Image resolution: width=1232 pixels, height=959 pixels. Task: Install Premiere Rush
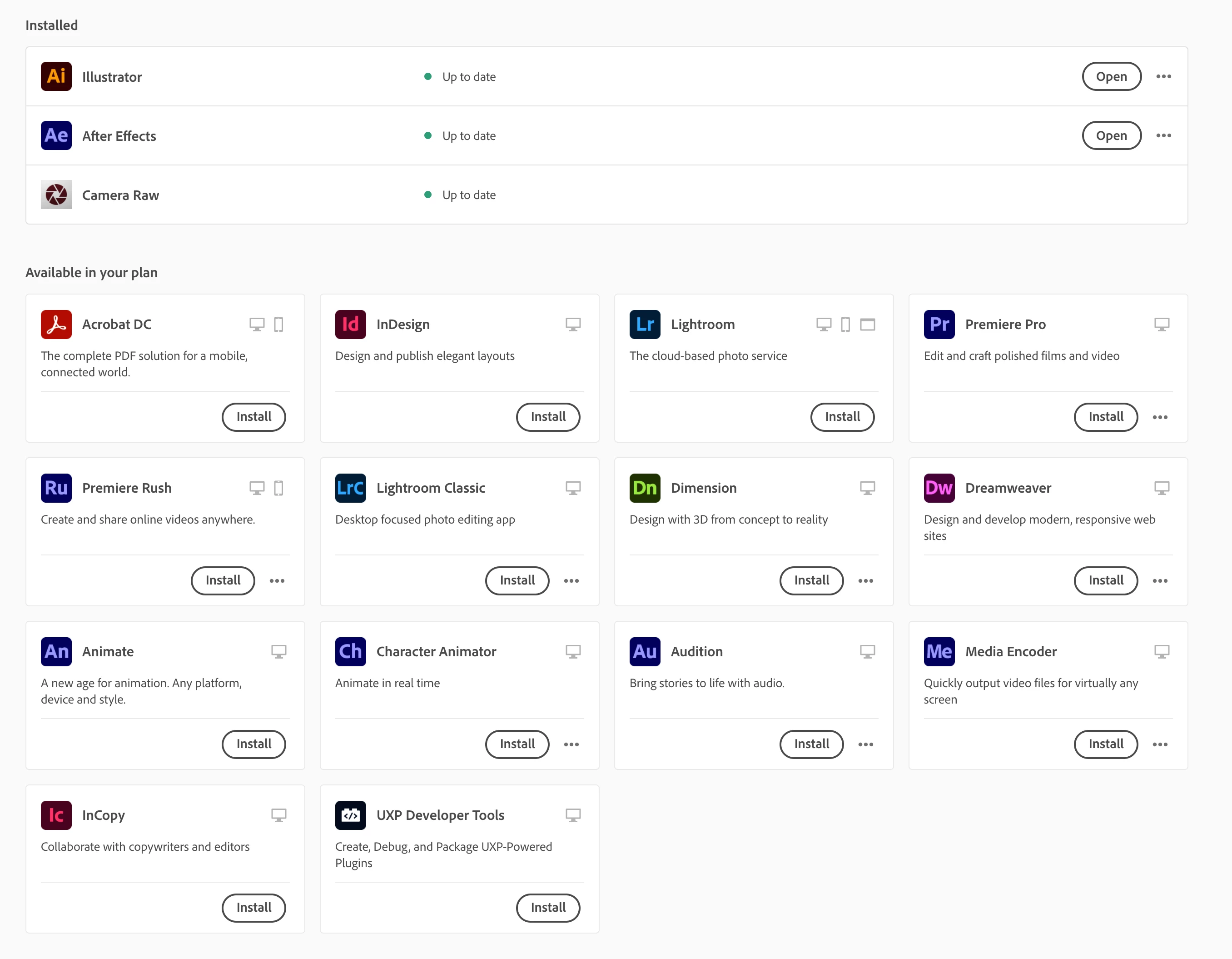click(223, 581)
